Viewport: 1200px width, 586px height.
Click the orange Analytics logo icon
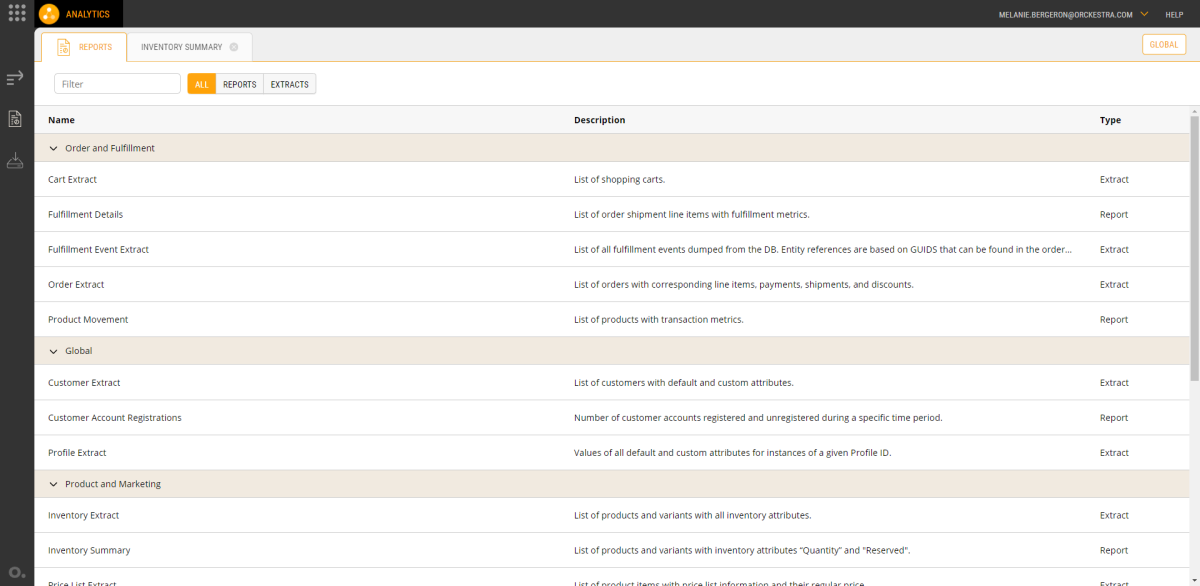pos(49,14)
